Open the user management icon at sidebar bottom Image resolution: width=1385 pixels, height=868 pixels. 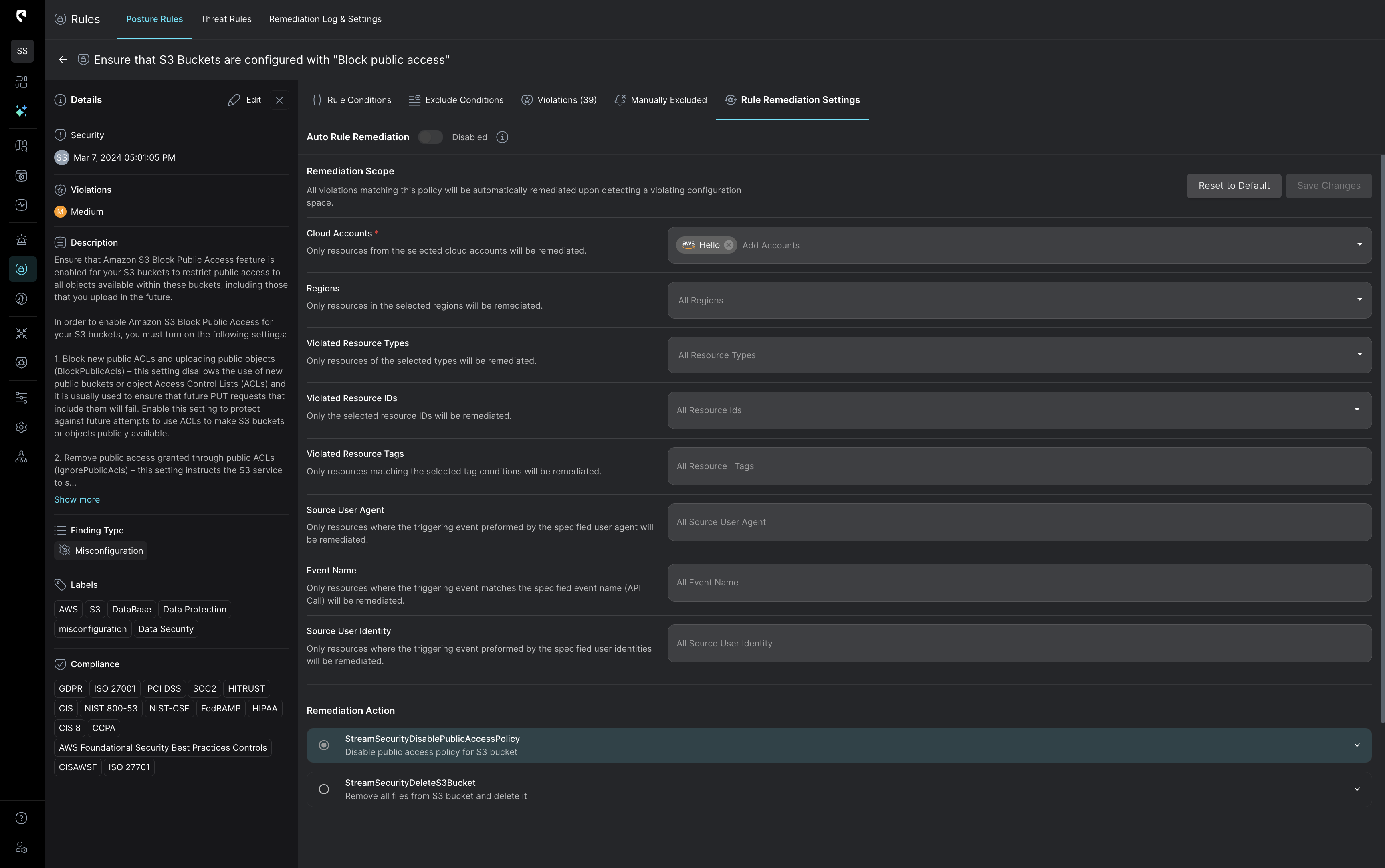click(22, 847)
